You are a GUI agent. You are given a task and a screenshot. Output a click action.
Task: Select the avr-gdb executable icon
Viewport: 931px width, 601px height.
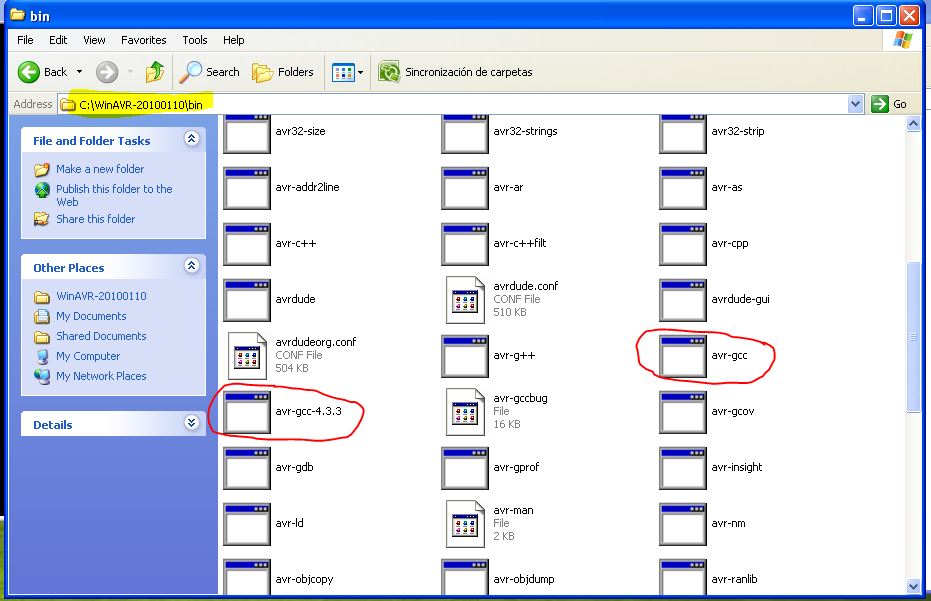(x=246, y=468)
